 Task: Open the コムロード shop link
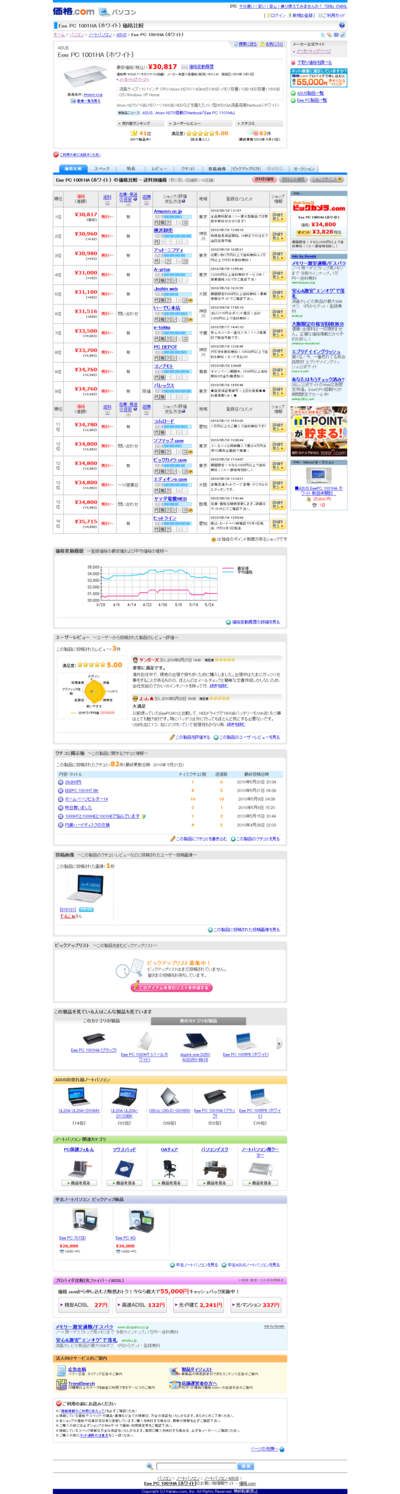[164, 421]
